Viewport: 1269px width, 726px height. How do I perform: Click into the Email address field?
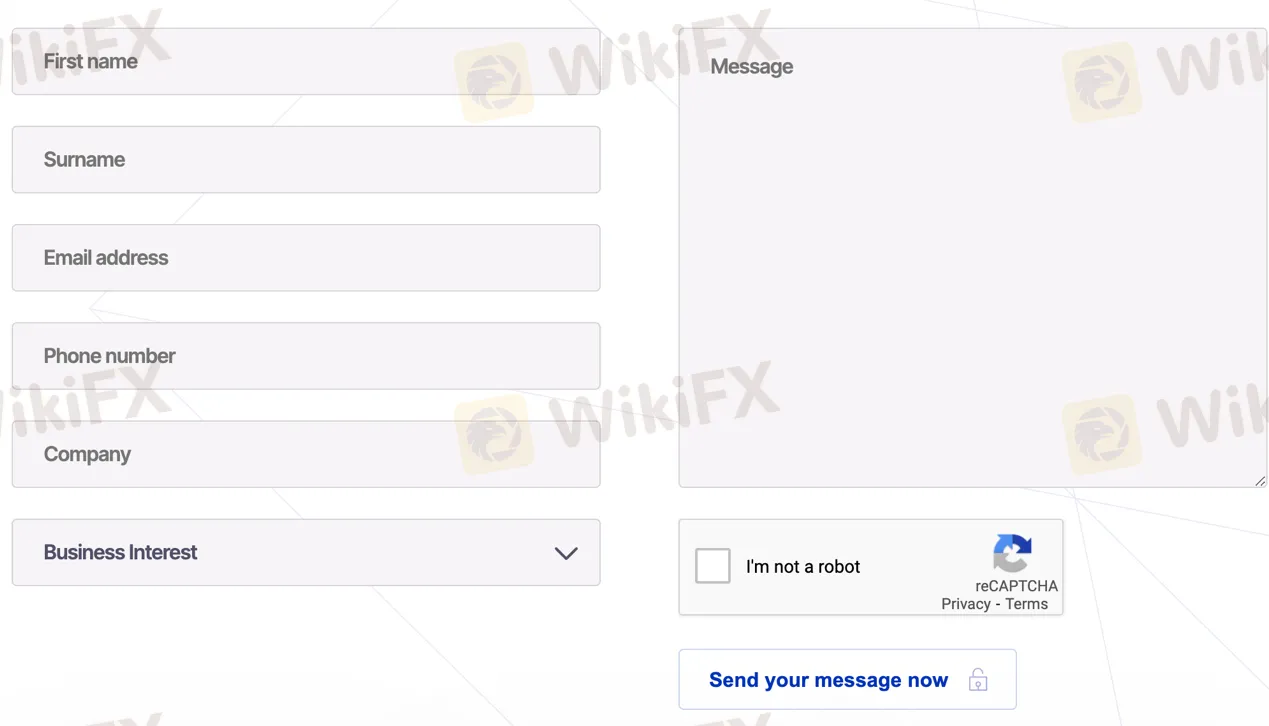pyautogui.click(x=306, y=257)
